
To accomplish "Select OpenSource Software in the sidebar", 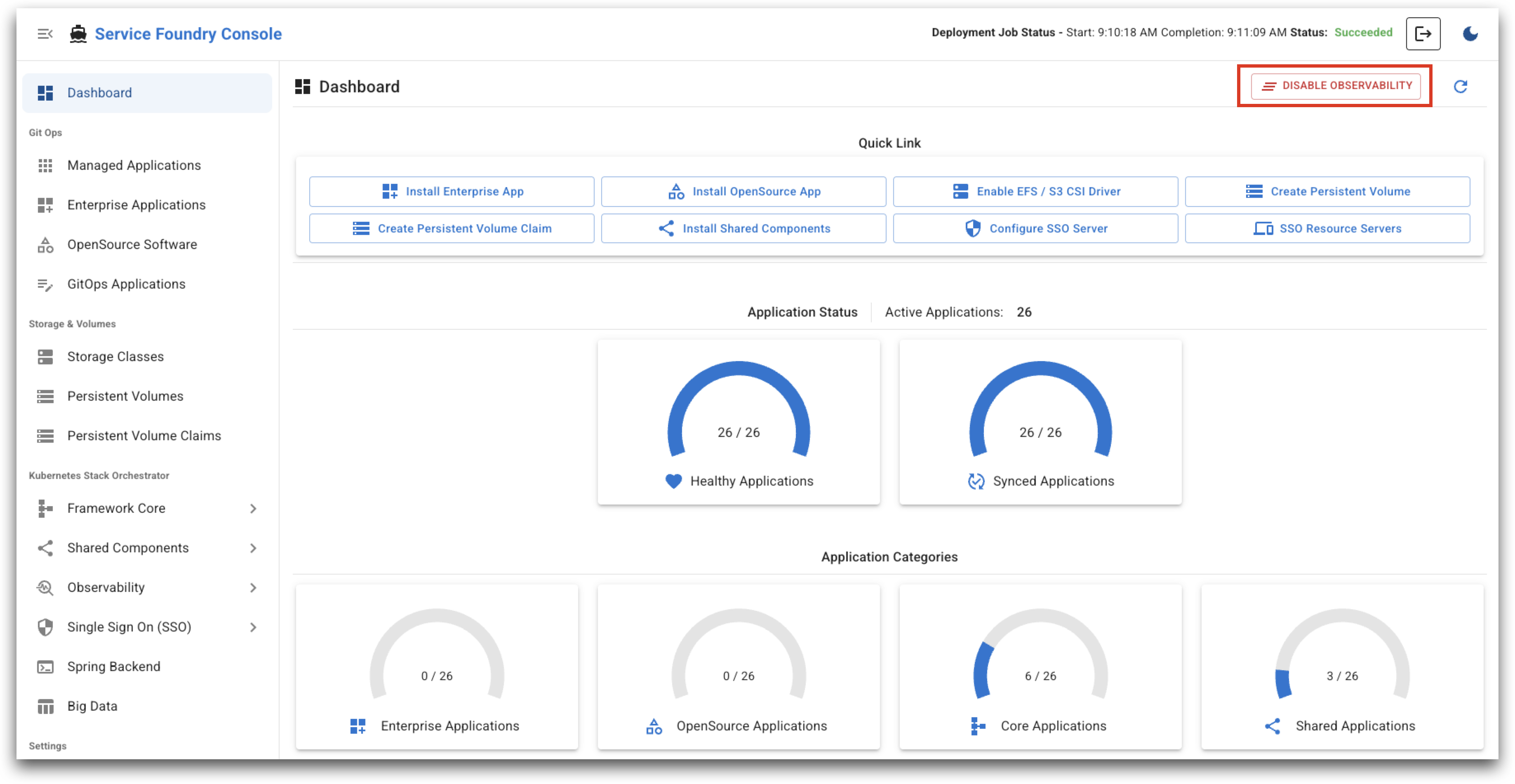I will point(132,244).
